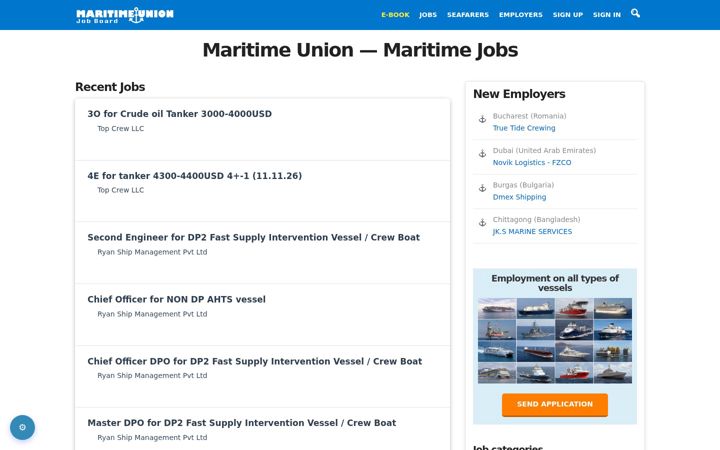Click Ryan Ship Management under Second Engineer job
Viewport: 720px width, 450px height.
click(152, 252)
